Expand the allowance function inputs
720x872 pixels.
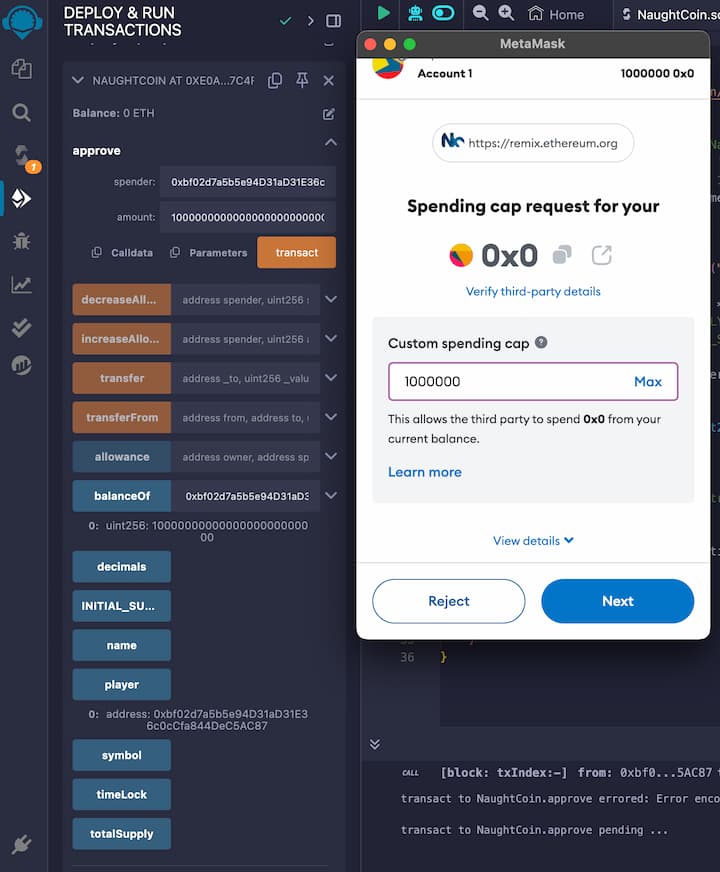tap(331, 457)
